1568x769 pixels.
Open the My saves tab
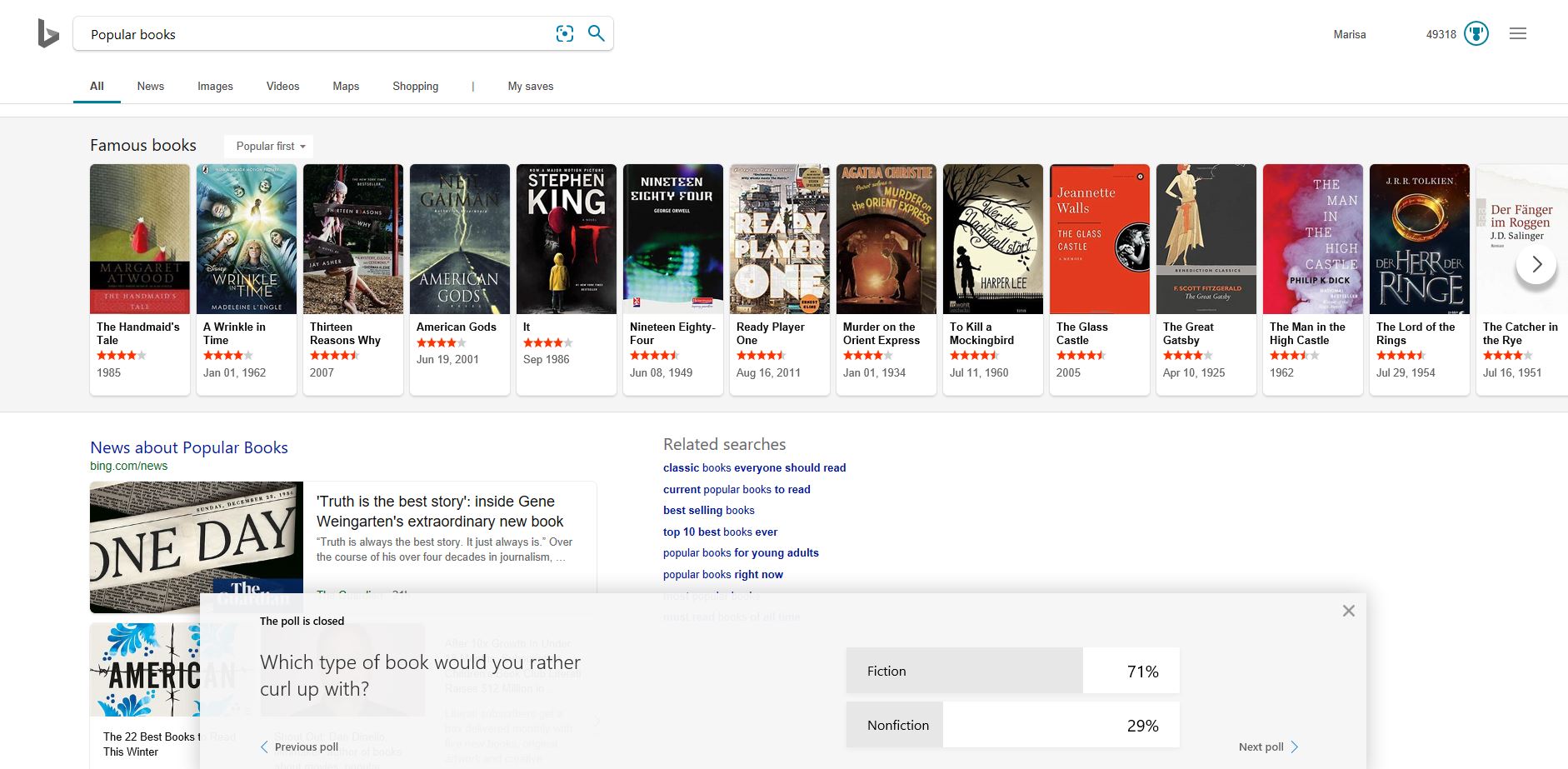(530, 86)
